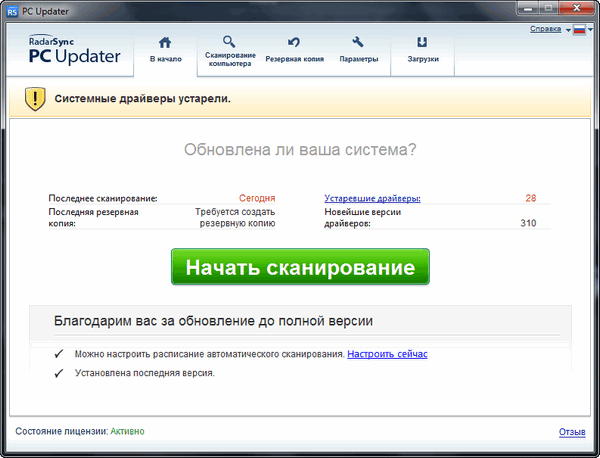Click the wrench parameters icon

(x=358, y=42)
